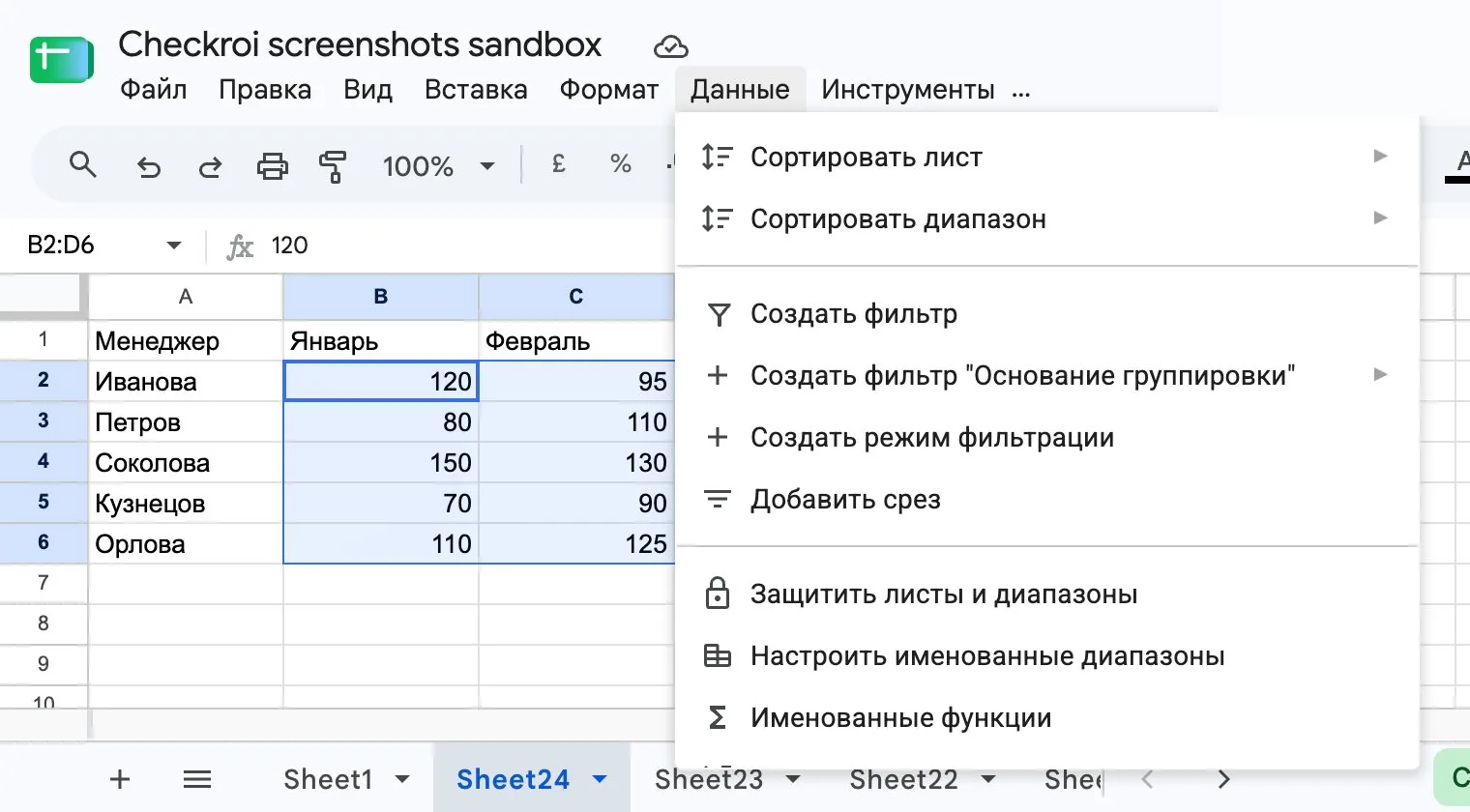Apply pound currency format
The image size is (1470, 812).
[x=558, y=165]
